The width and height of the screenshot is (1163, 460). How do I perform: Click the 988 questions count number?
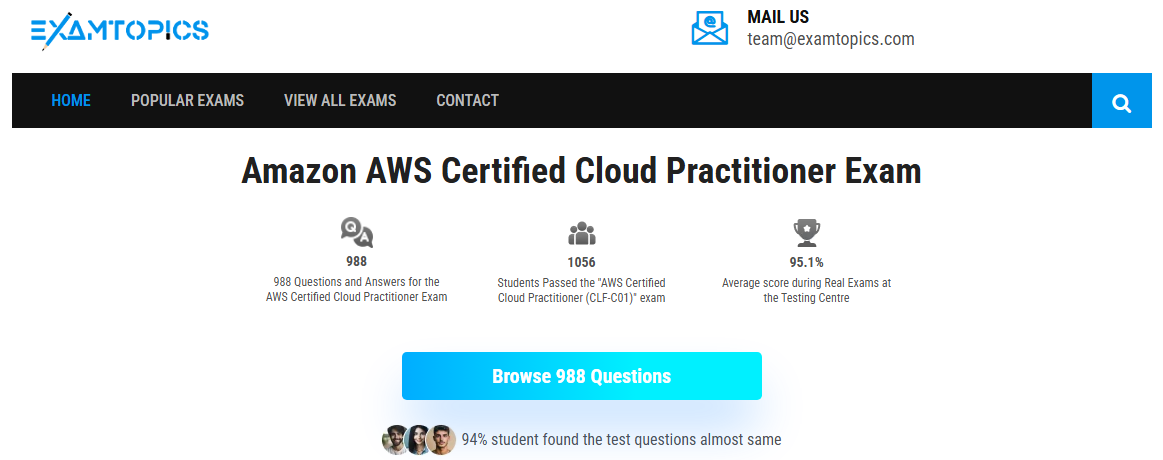pyautogui.click(x=356, y=262)
